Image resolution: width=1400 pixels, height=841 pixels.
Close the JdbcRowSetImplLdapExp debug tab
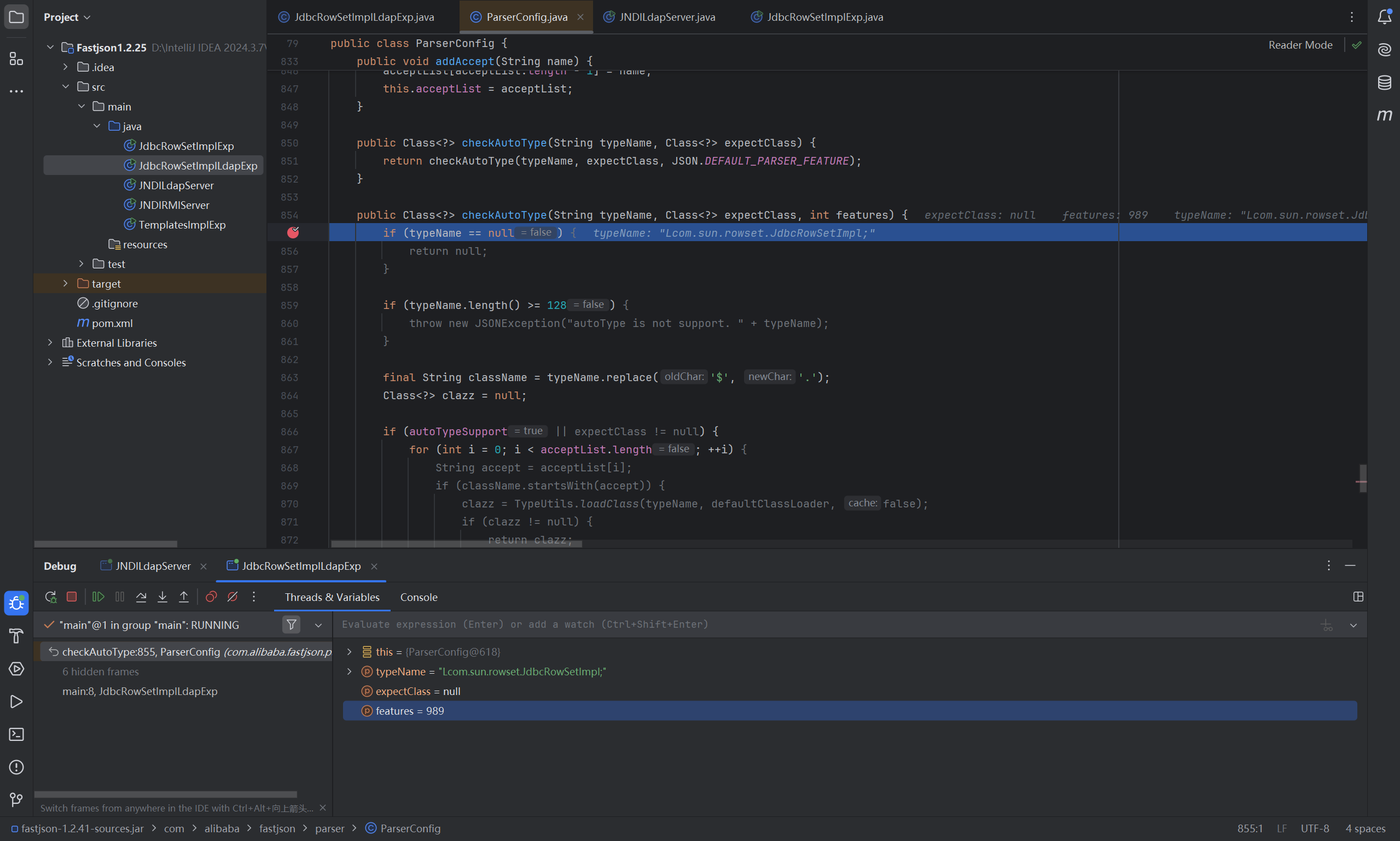tap(374, 566)
